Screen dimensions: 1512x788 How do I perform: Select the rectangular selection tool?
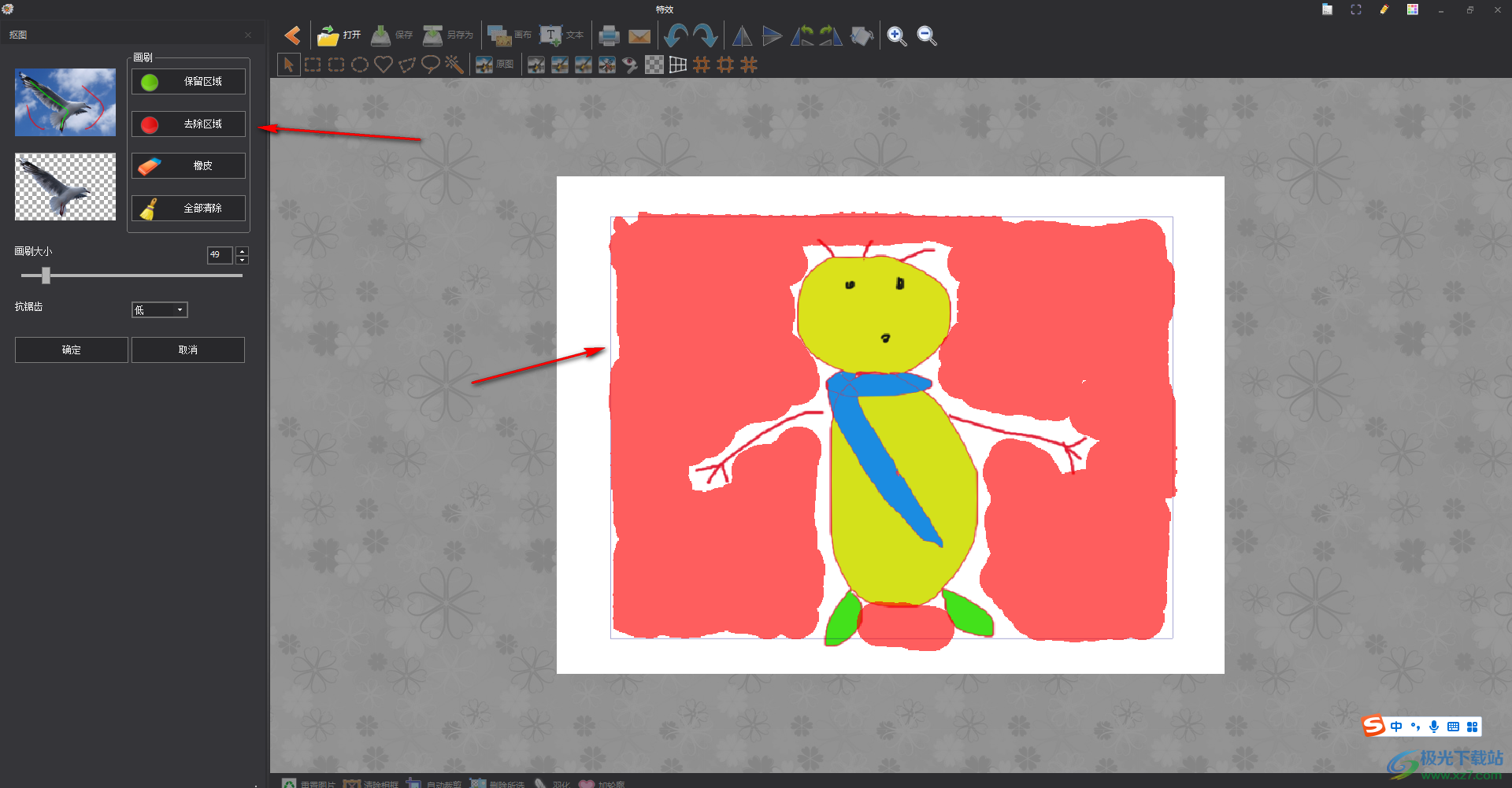tap(313, 65)
